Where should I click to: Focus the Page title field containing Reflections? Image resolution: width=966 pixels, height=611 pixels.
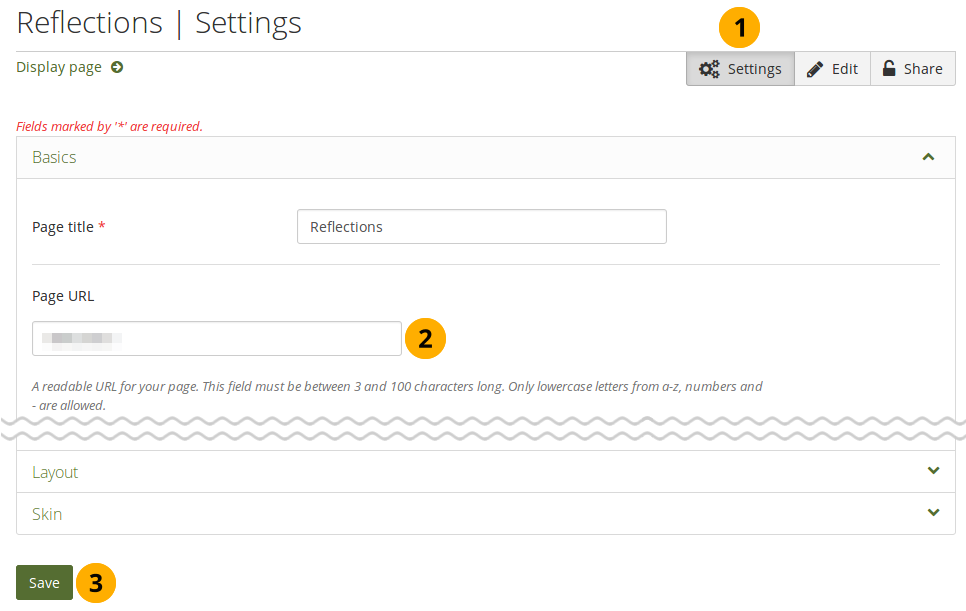click(x=481, y=227)
